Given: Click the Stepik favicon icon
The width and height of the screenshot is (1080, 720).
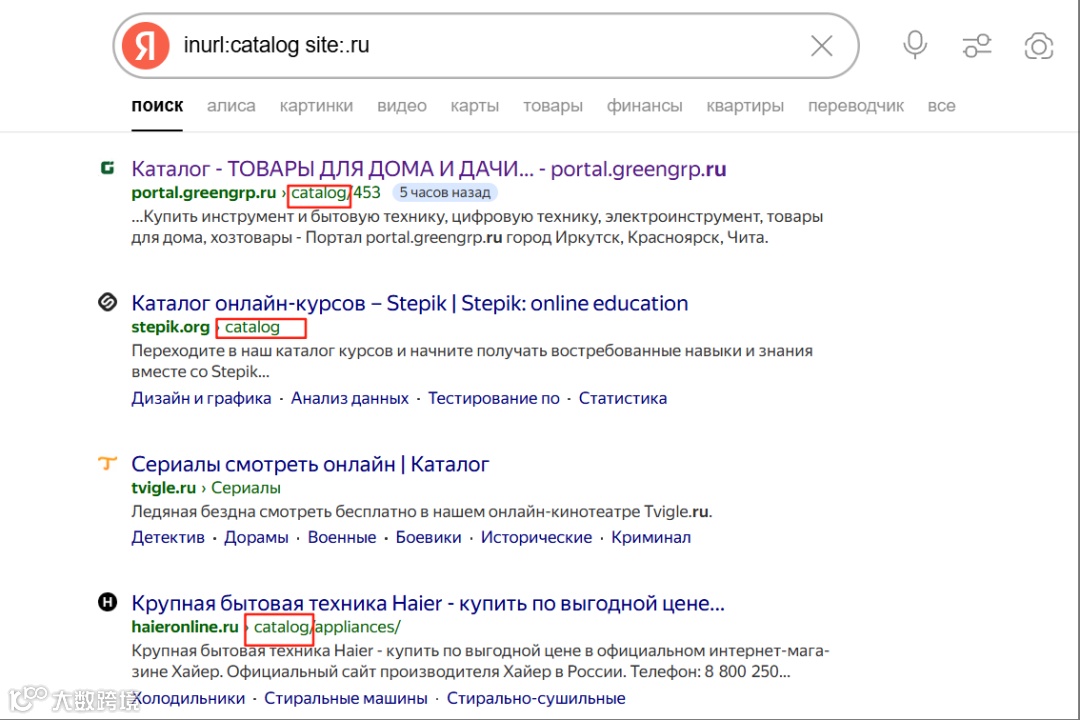Looking at the screenshot, I should (107, 302).
